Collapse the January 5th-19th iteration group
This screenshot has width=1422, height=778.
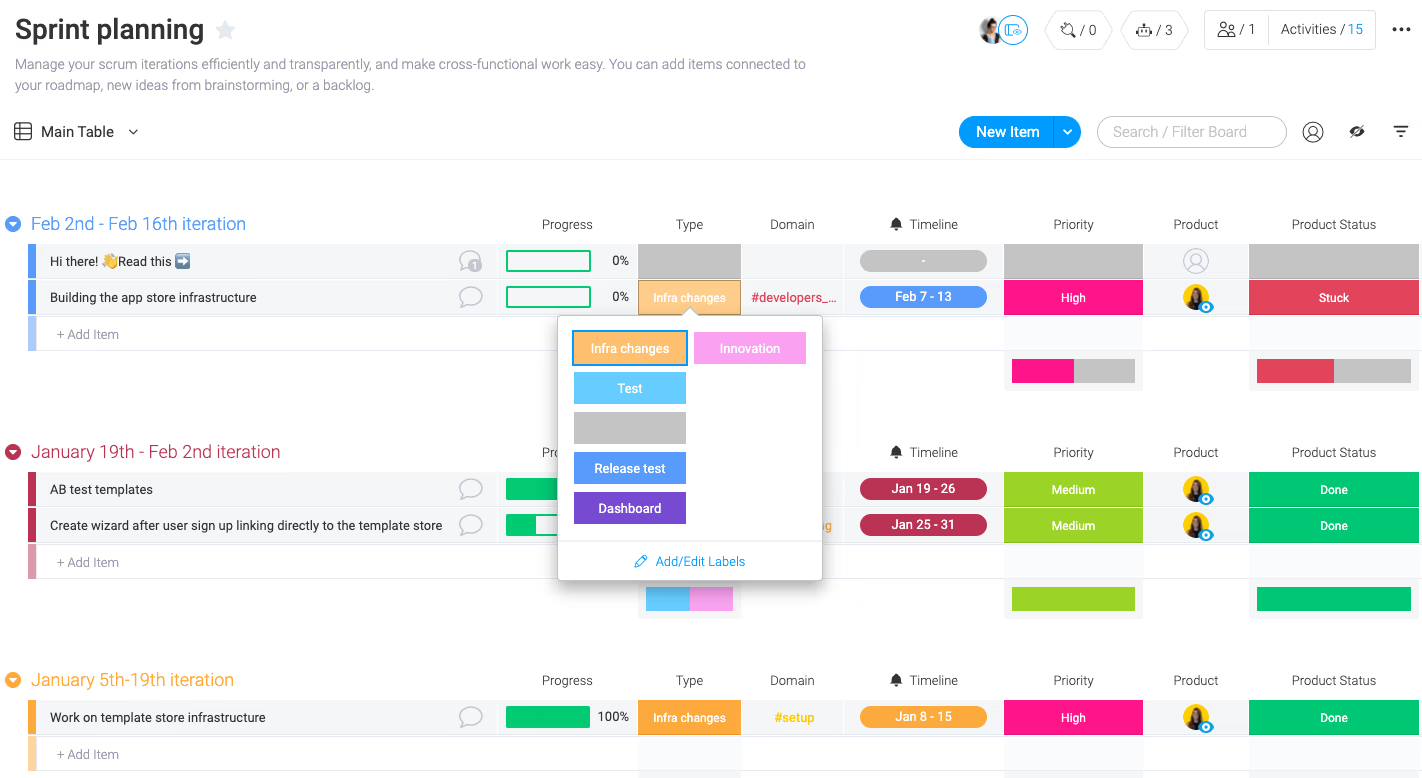click(x=13, y=680)
